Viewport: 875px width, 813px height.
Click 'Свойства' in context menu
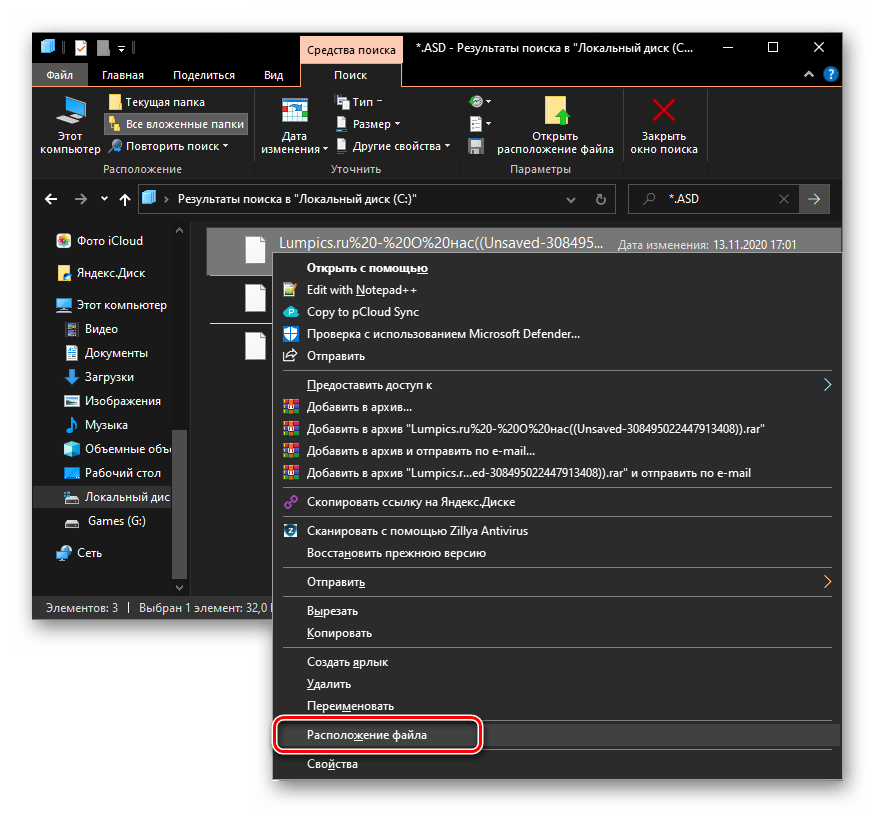pyautogui.click(x=332, y=764)
